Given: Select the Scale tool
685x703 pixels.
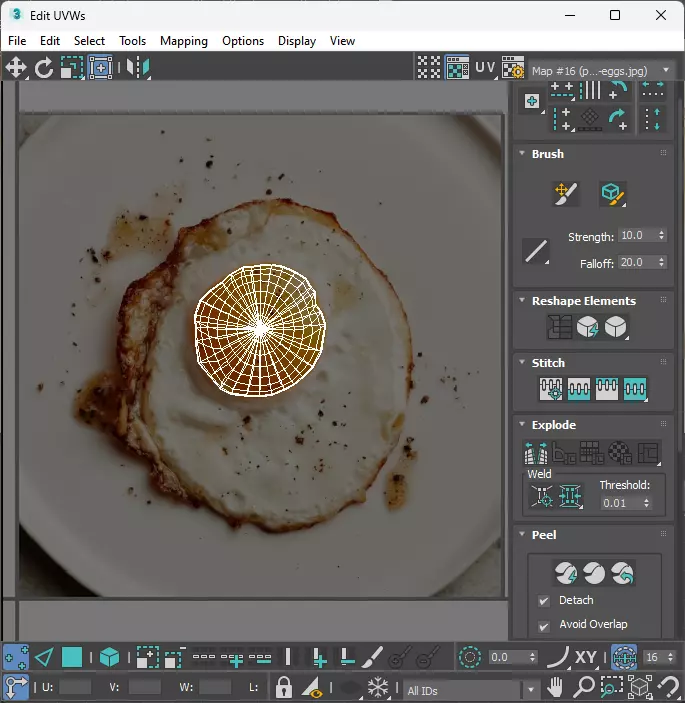Looking at the screenshot, I should click(x=72, y=68).
